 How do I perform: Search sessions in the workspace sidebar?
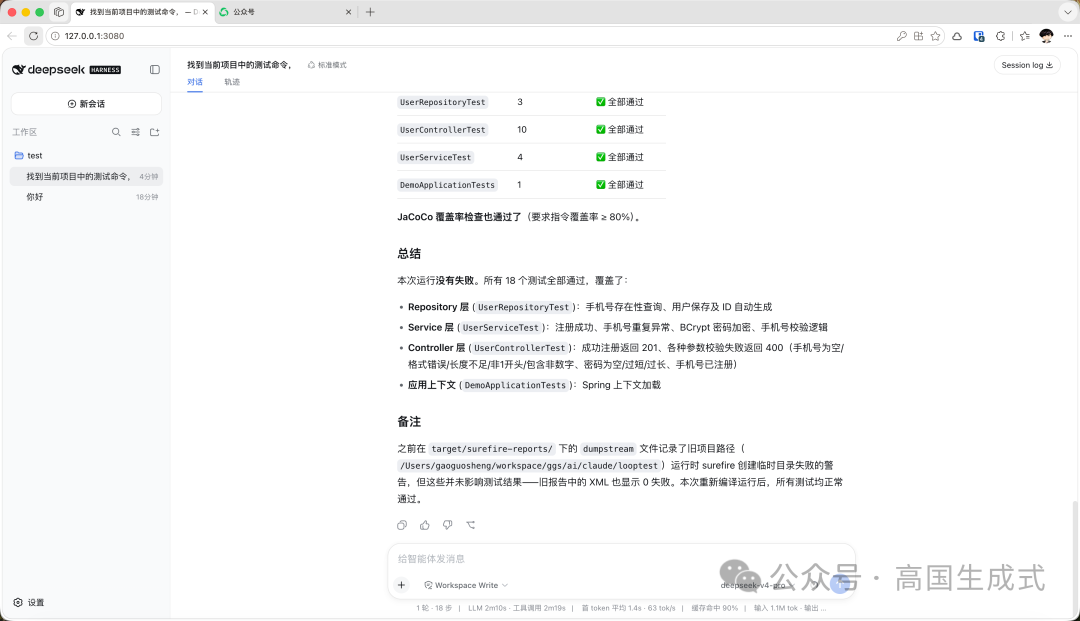point(116,132)
